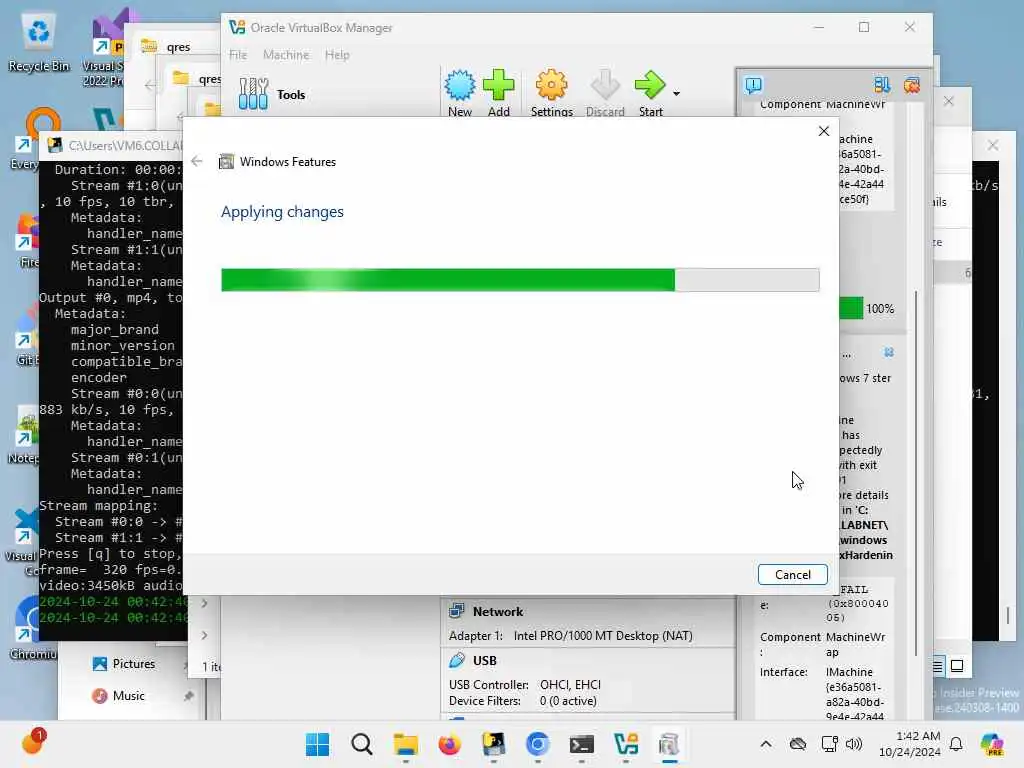The image size is (1024, 768).
Task: Open the VirtualBox Help menu
Action: pos(337,55)
